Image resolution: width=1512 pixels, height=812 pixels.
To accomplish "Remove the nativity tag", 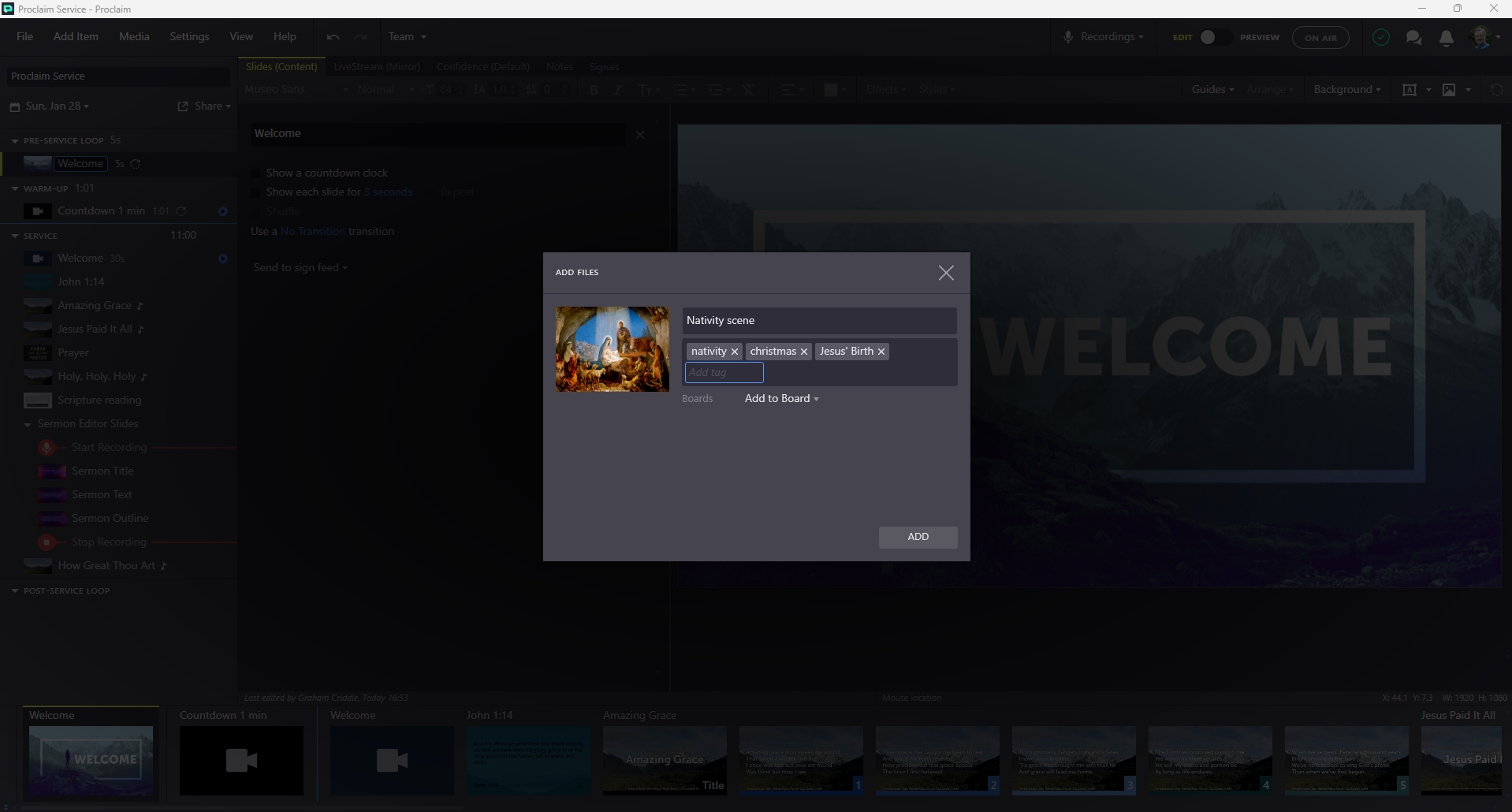I will click(734, 352).
